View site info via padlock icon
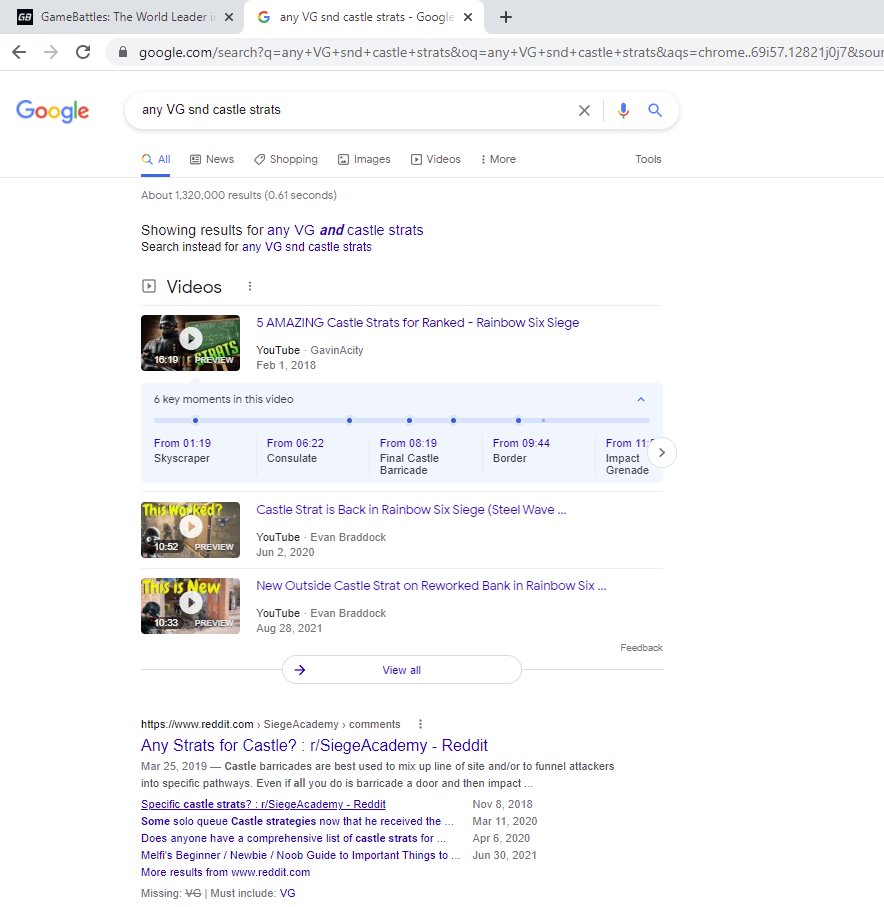 point(123,52)
